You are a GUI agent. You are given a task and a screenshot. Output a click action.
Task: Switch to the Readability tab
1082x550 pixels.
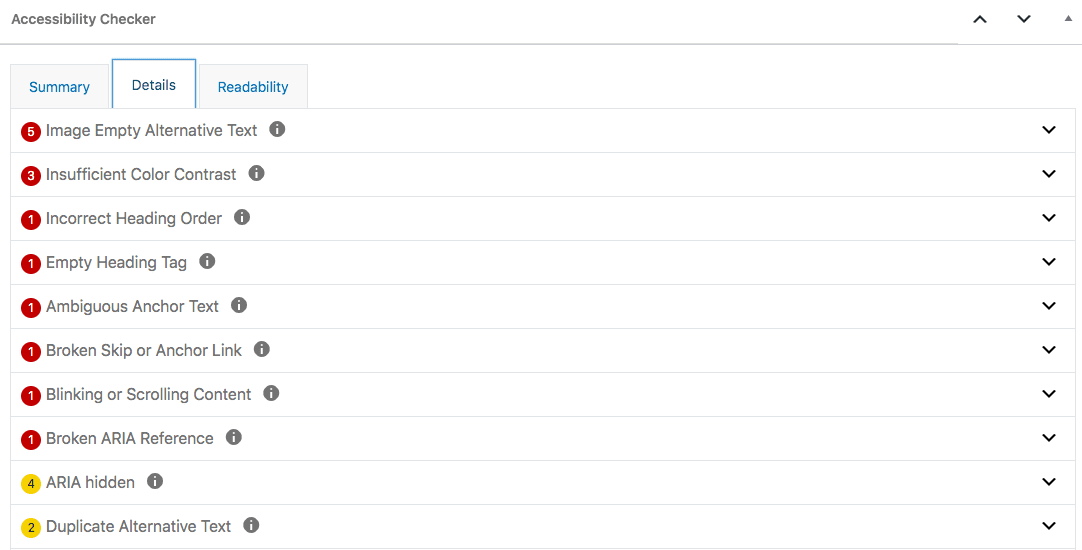point(253,87)
